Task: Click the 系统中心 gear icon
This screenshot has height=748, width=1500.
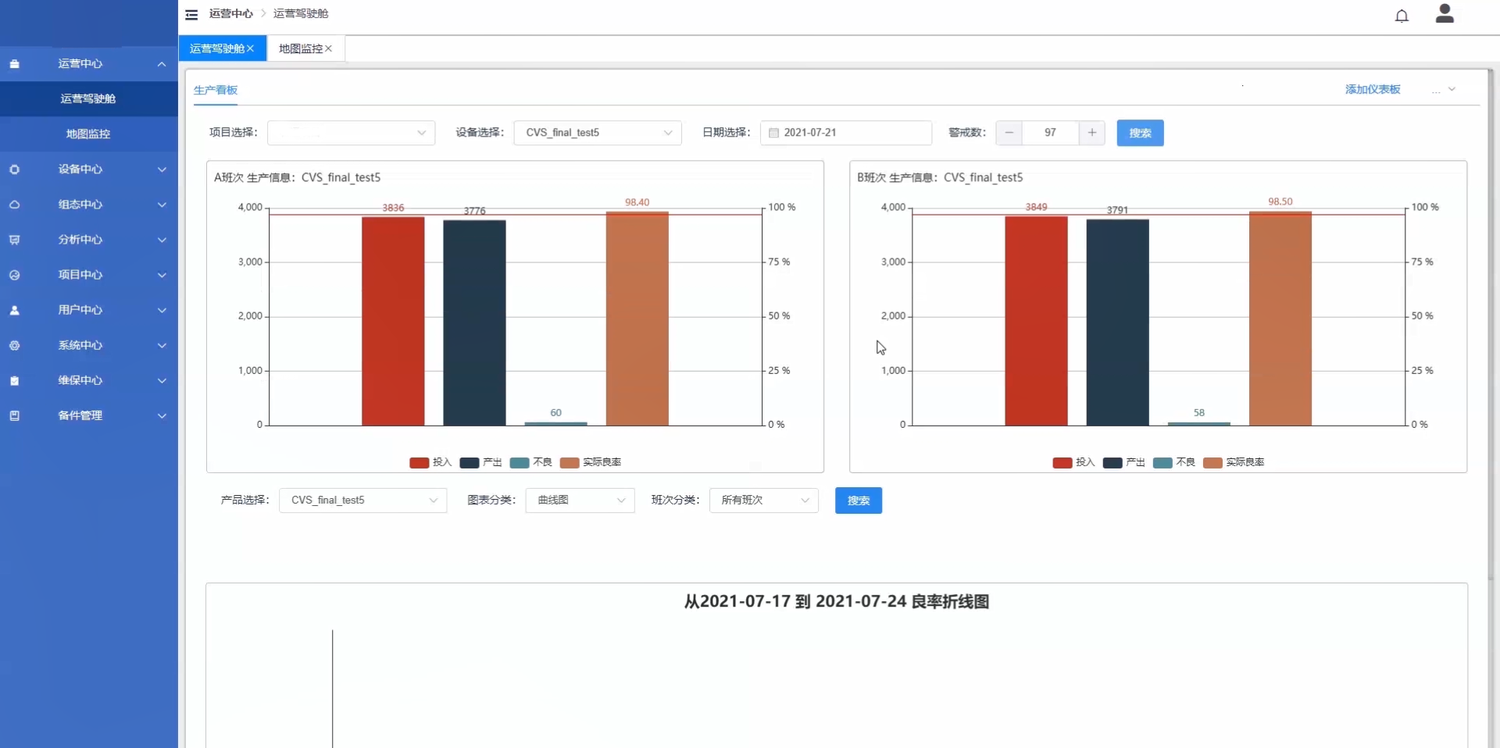Action: (14, 345)
